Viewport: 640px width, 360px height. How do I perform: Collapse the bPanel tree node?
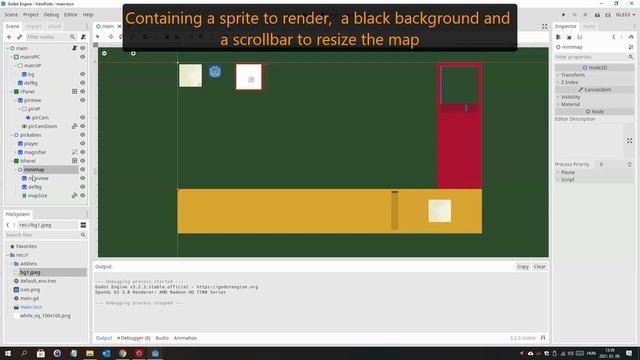click(12, 161)
